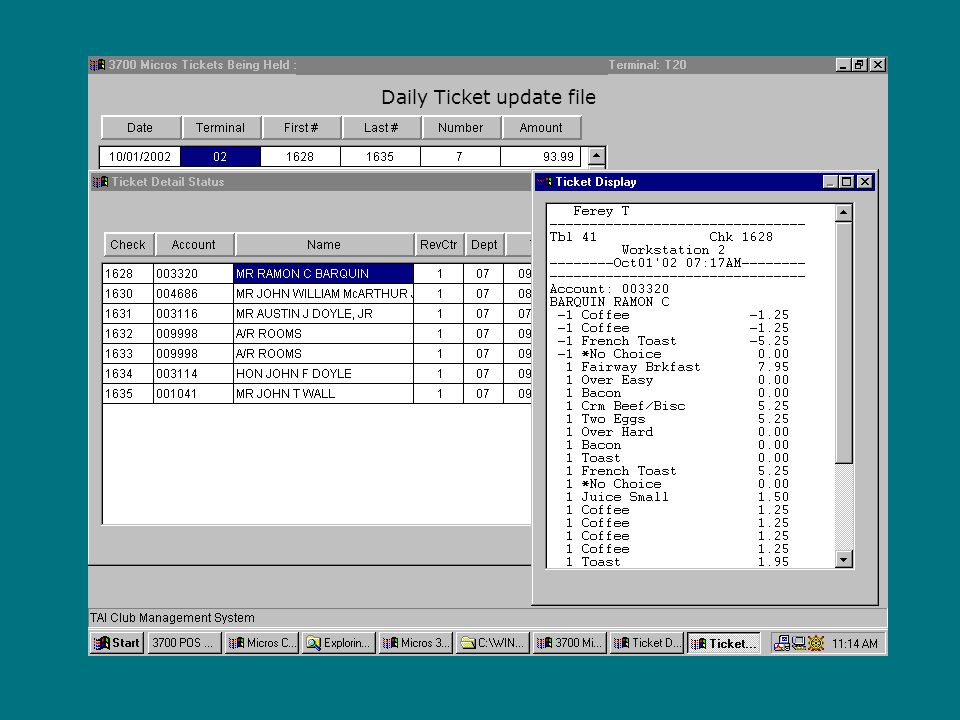Click the Chk 1628 text on the ticket
The image size is (960, 720).
741,237
